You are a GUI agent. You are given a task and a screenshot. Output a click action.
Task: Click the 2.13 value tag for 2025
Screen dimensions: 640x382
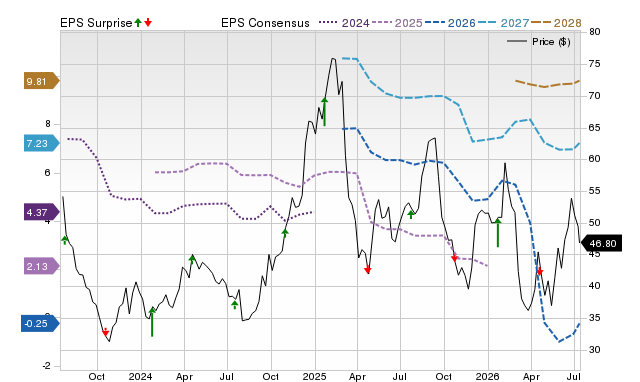(x=41, y=267)
